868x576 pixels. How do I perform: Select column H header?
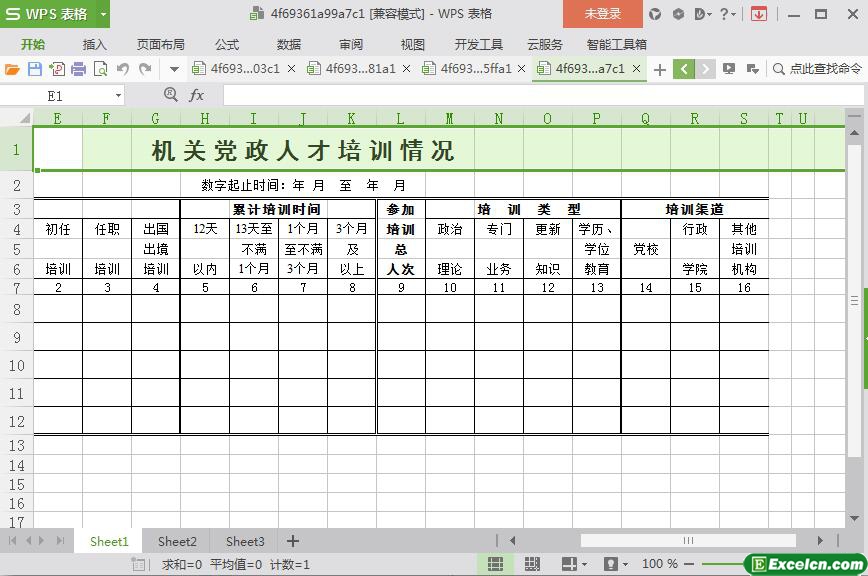pyautogui.click(x=205, y=118)
